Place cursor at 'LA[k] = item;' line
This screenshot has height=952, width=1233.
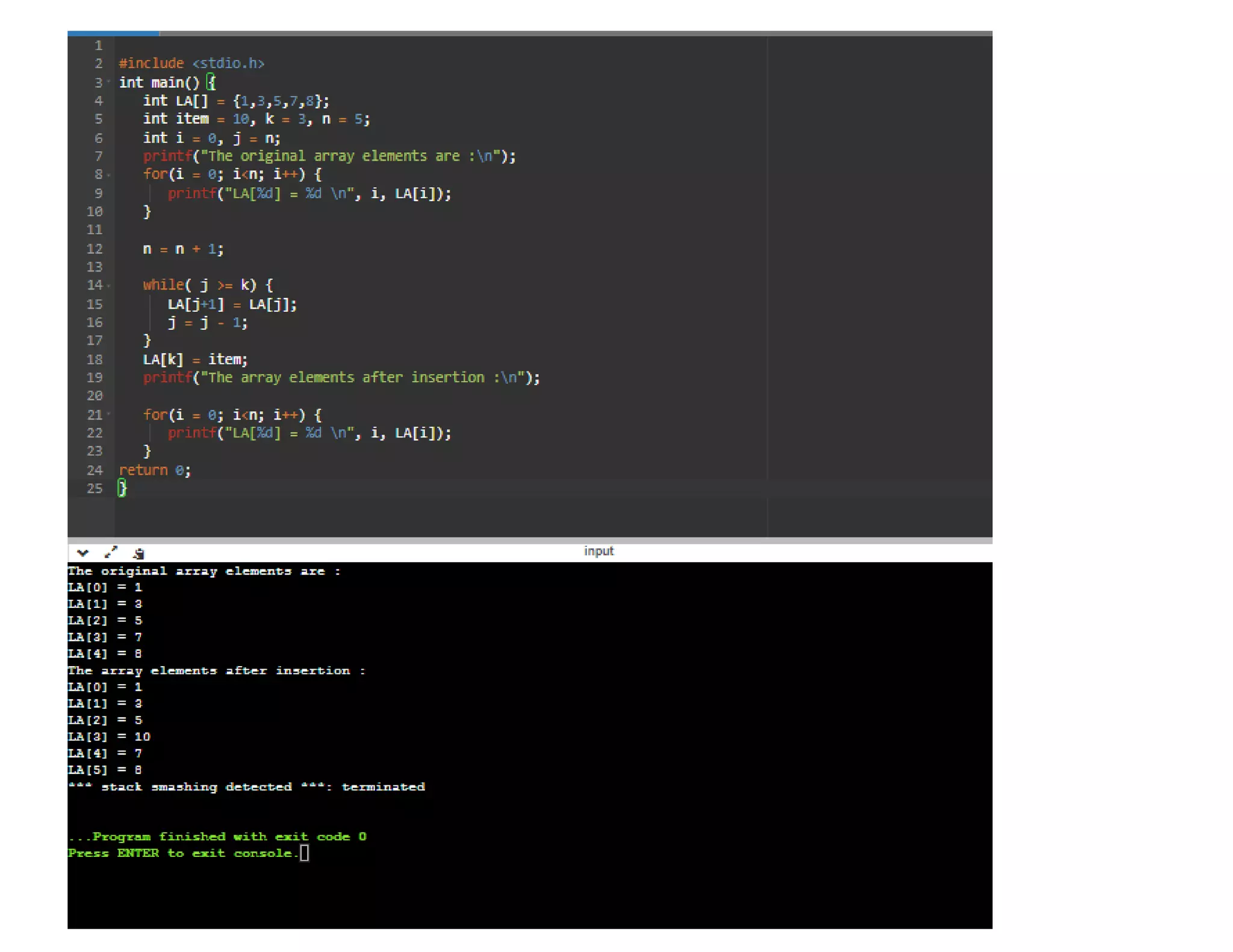(195, 359)
